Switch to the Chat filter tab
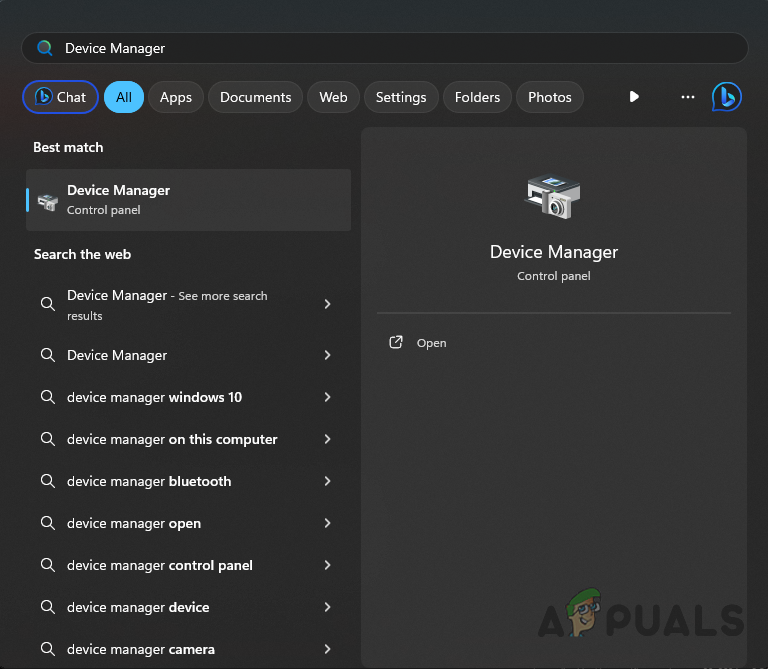Viewport: 768px width, 669px height. [60, 97]
